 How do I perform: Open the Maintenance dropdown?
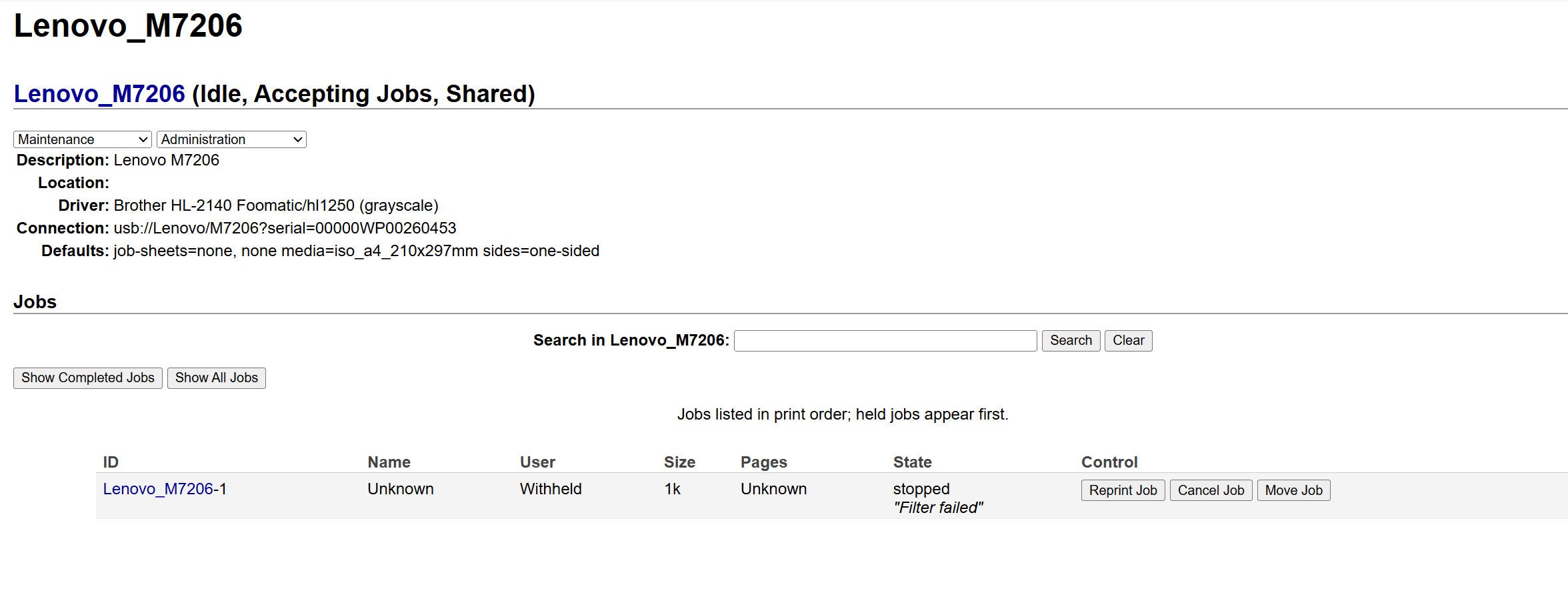(83, 139)
